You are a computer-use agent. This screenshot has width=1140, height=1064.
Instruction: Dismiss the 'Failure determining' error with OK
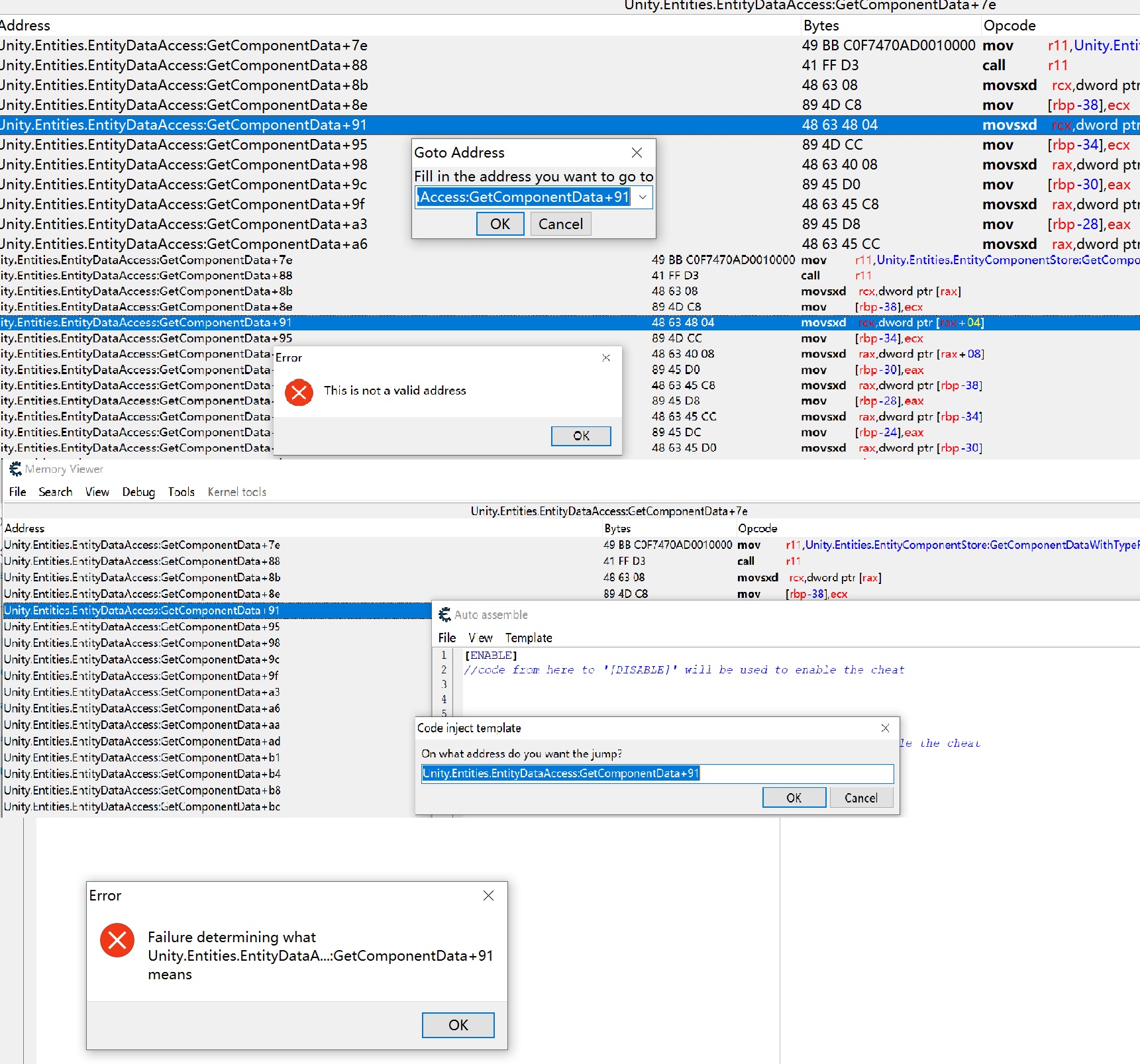pos(458,1025)
